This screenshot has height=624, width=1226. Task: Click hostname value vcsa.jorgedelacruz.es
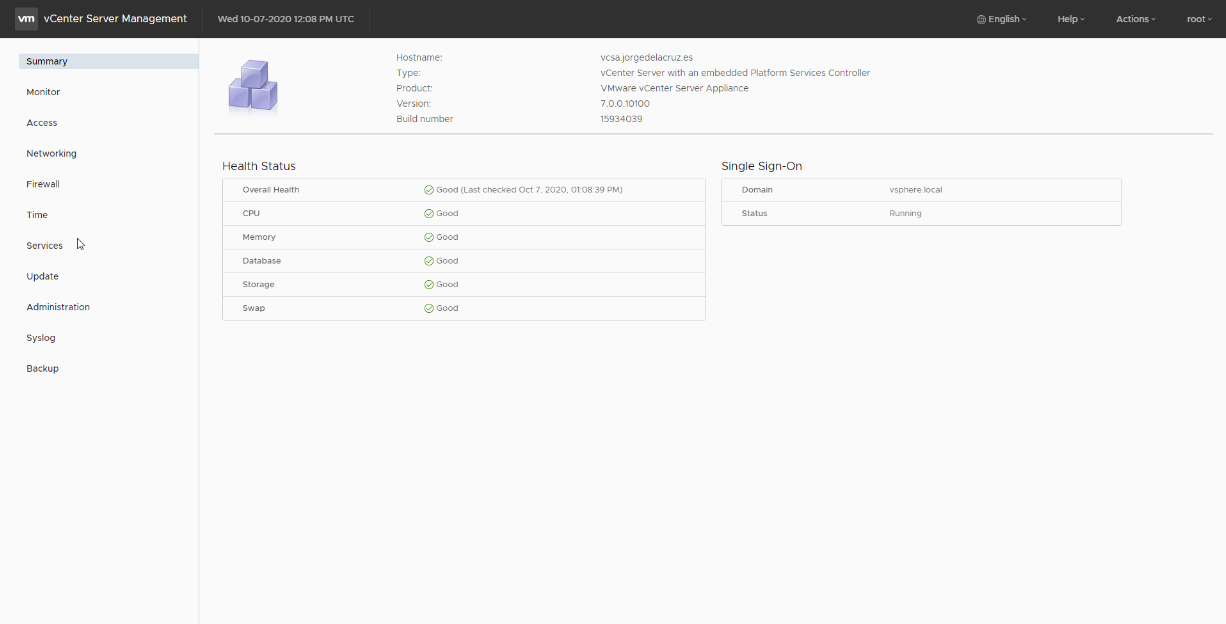646,58
